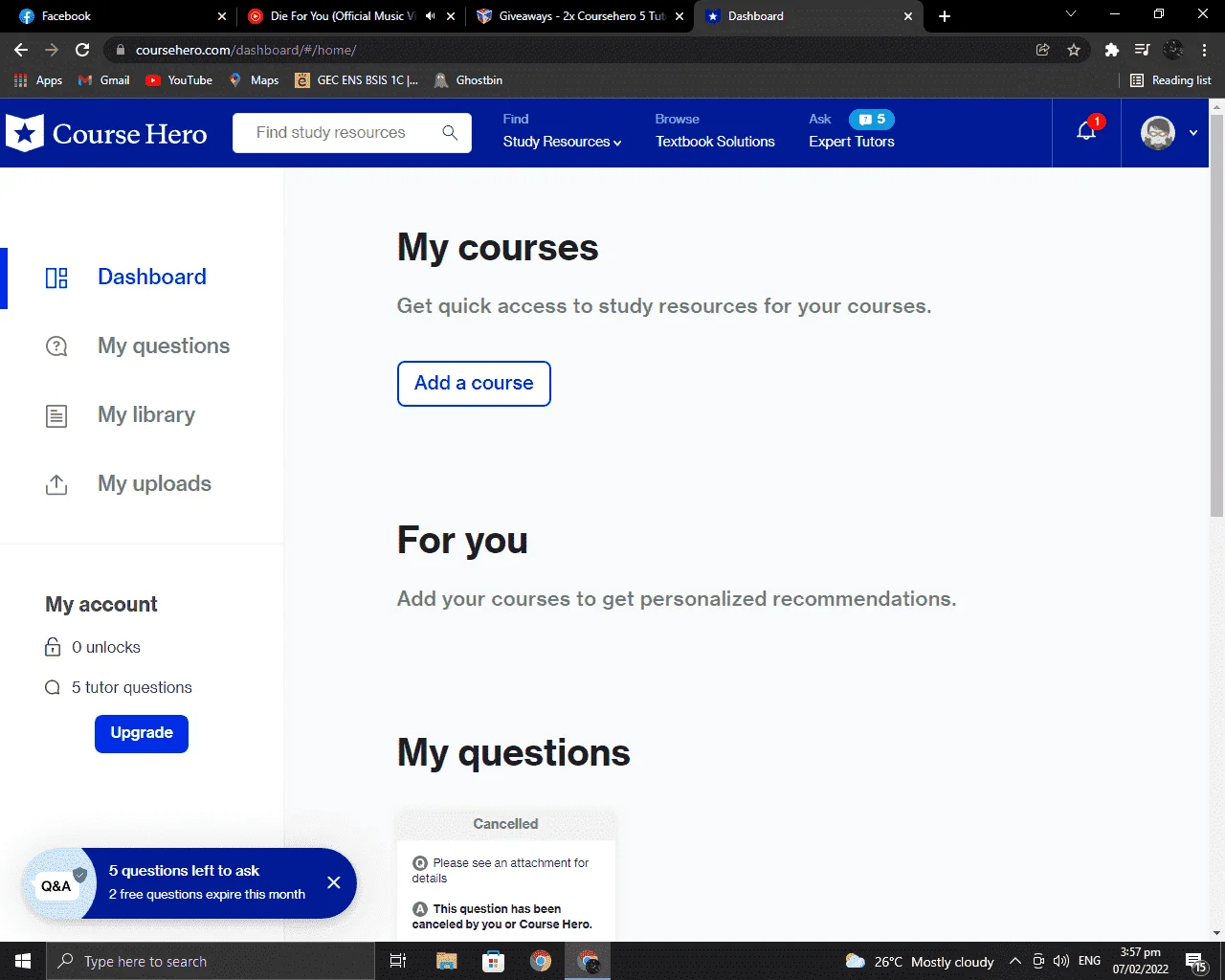Open the Ghostbin bookmark
Screen dimensions: 1225x980
[468, 80]
